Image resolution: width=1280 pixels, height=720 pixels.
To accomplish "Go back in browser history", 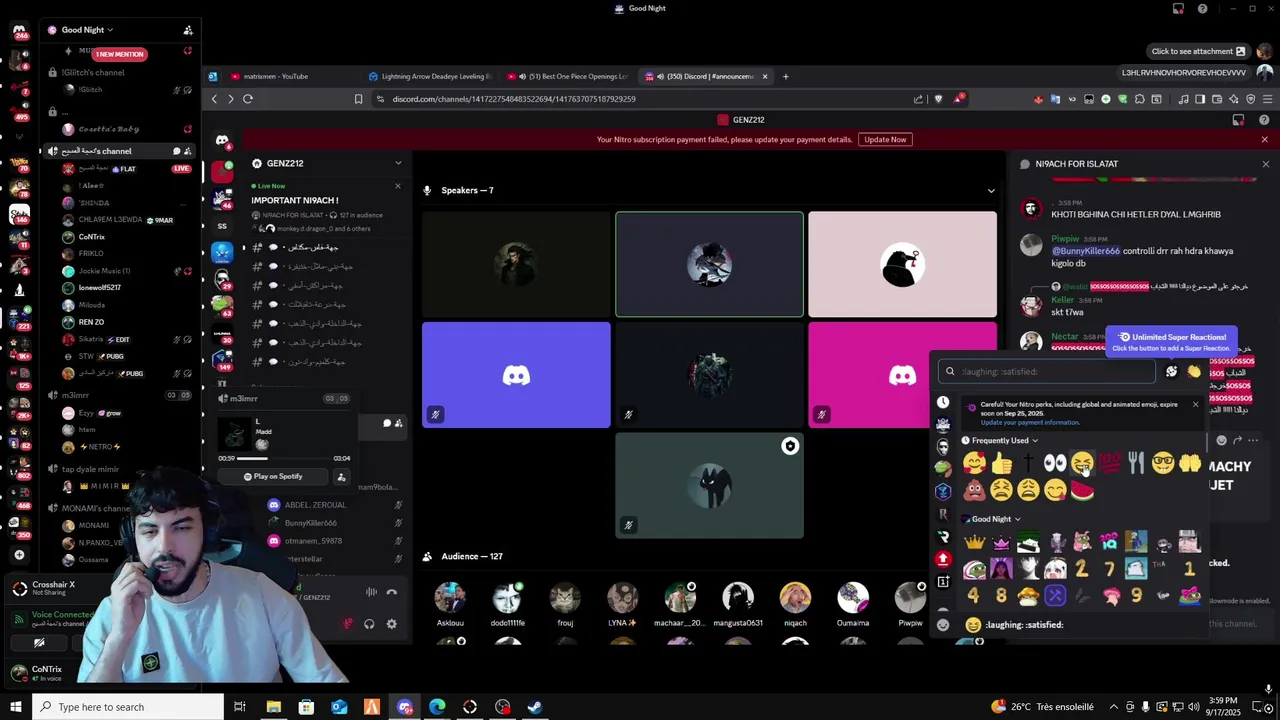I will (x=214, y=99).
